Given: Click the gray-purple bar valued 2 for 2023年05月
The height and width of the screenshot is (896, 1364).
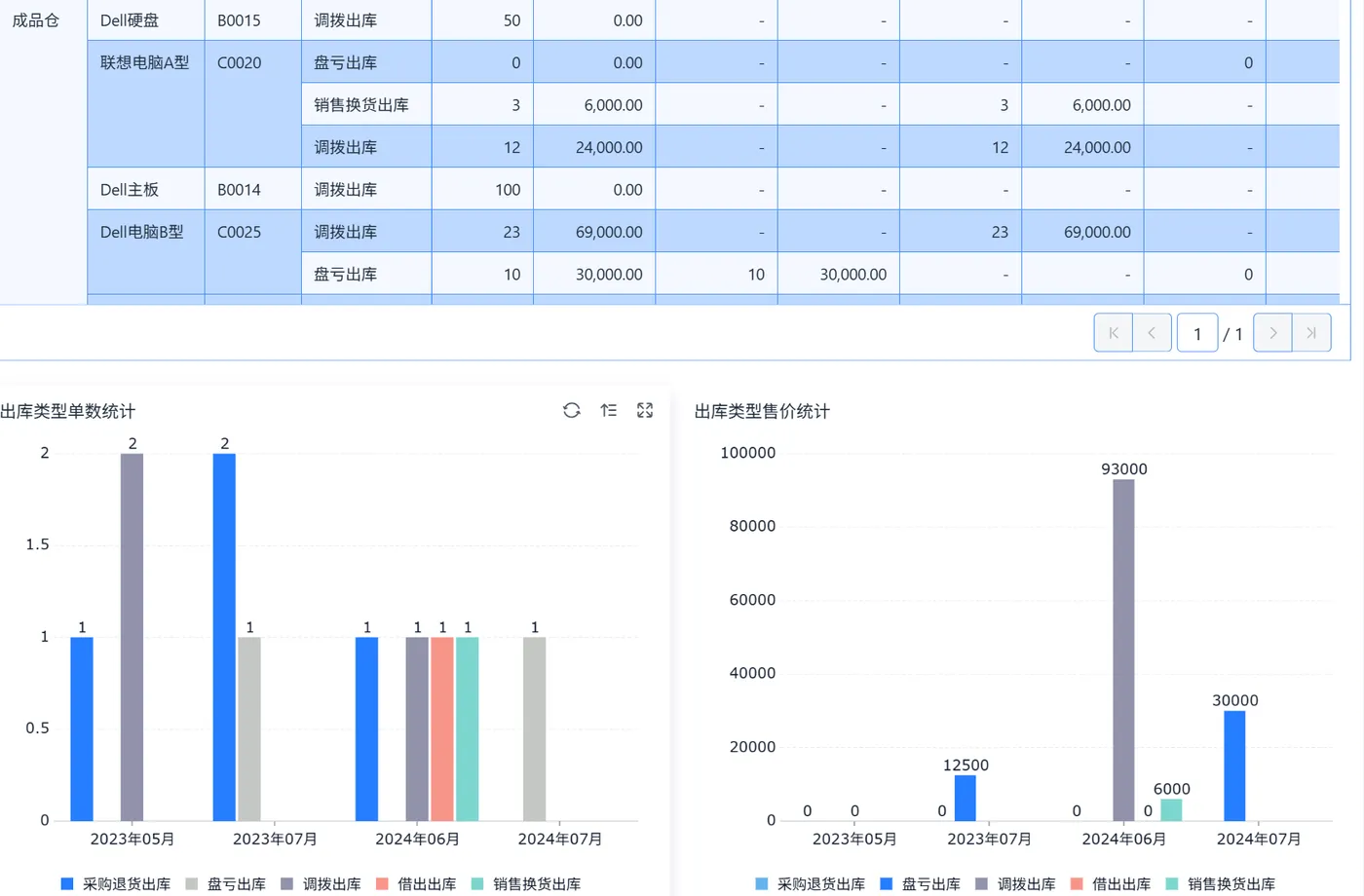Looking at the screenshot, I should tap(132, 637).
